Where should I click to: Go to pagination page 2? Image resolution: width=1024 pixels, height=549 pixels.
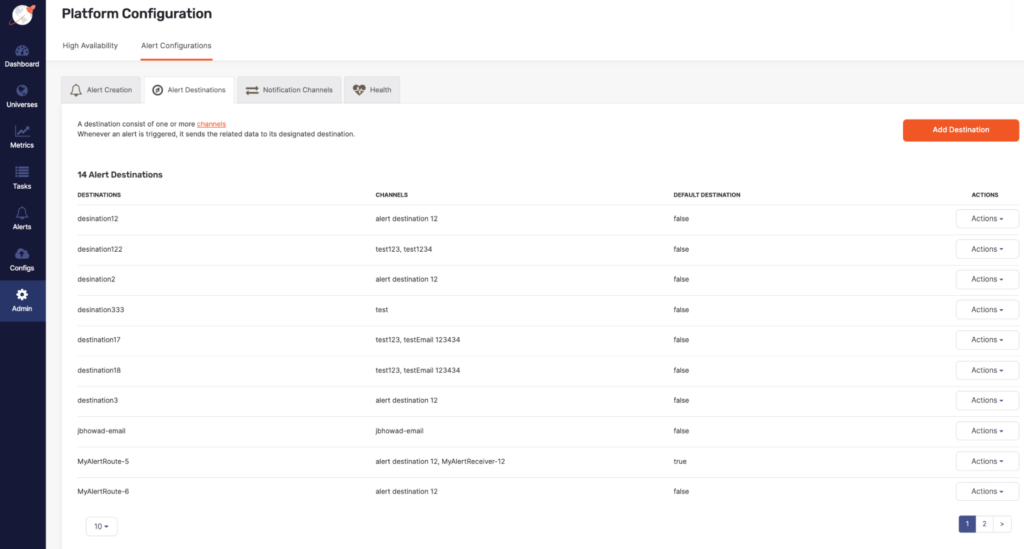click(x=984, y=524)
